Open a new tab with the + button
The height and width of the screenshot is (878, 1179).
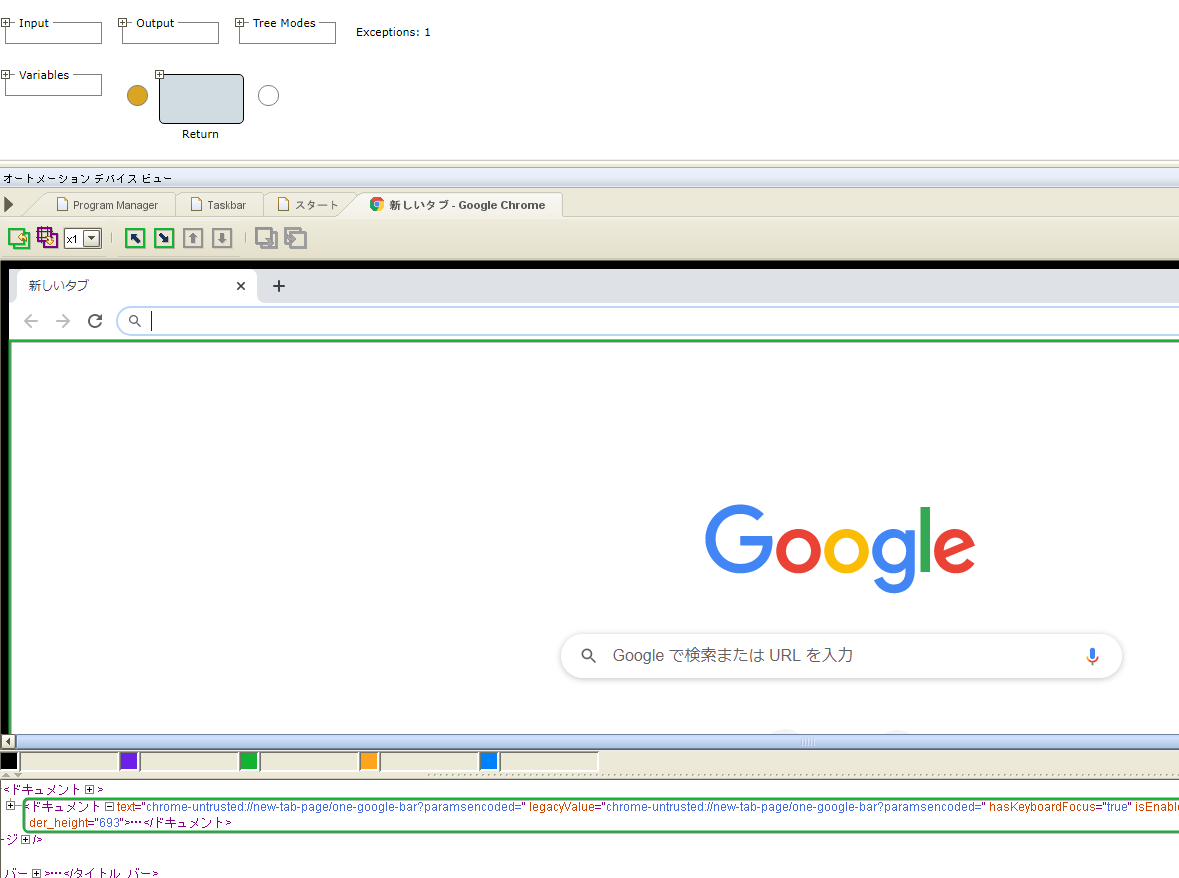tap(278, 286)
